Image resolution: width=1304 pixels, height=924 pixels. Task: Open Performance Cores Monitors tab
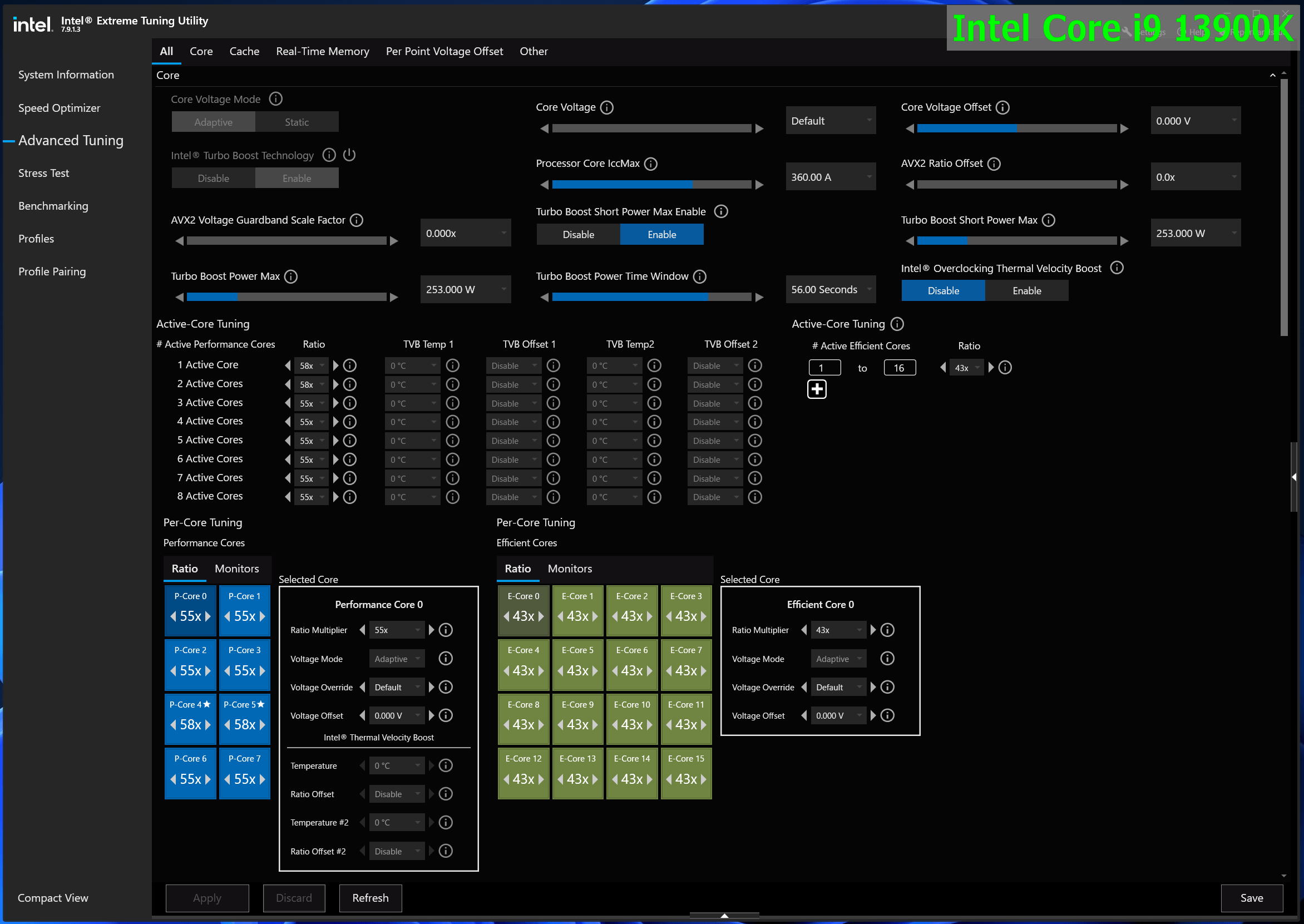pyautogui.click(x=236, y=569)
